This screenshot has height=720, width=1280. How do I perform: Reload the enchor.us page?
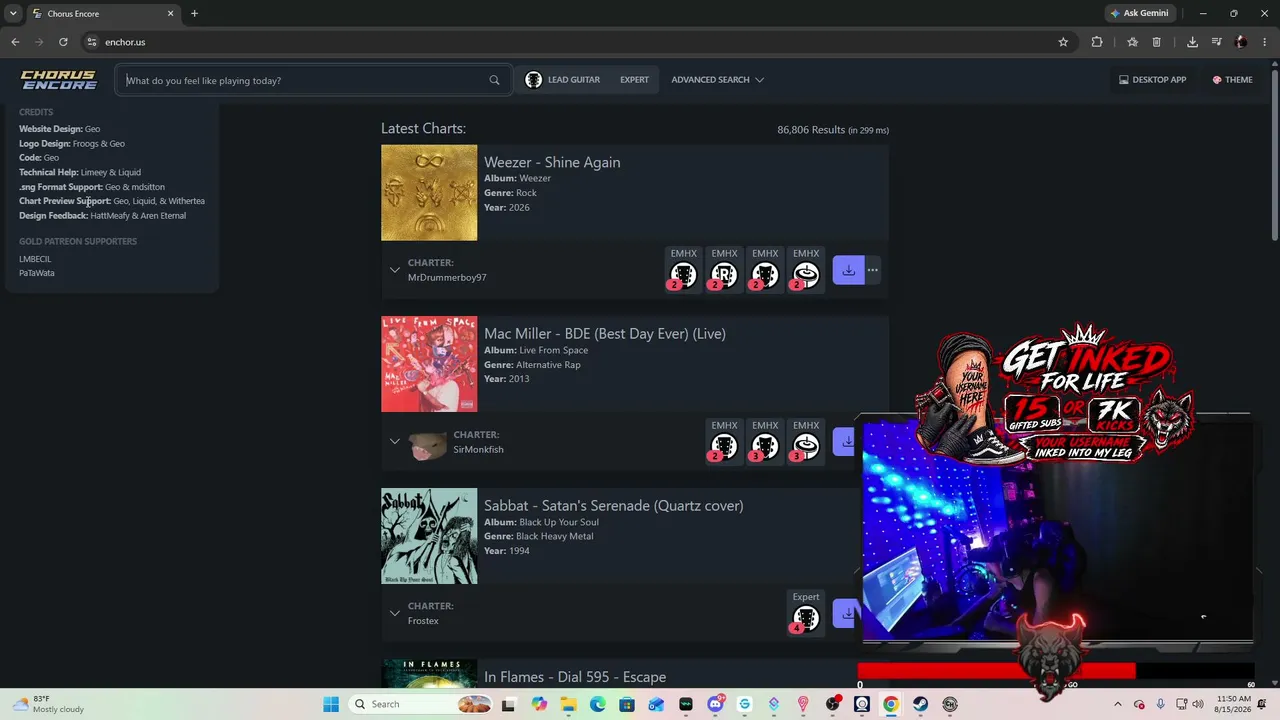point(63,42)
